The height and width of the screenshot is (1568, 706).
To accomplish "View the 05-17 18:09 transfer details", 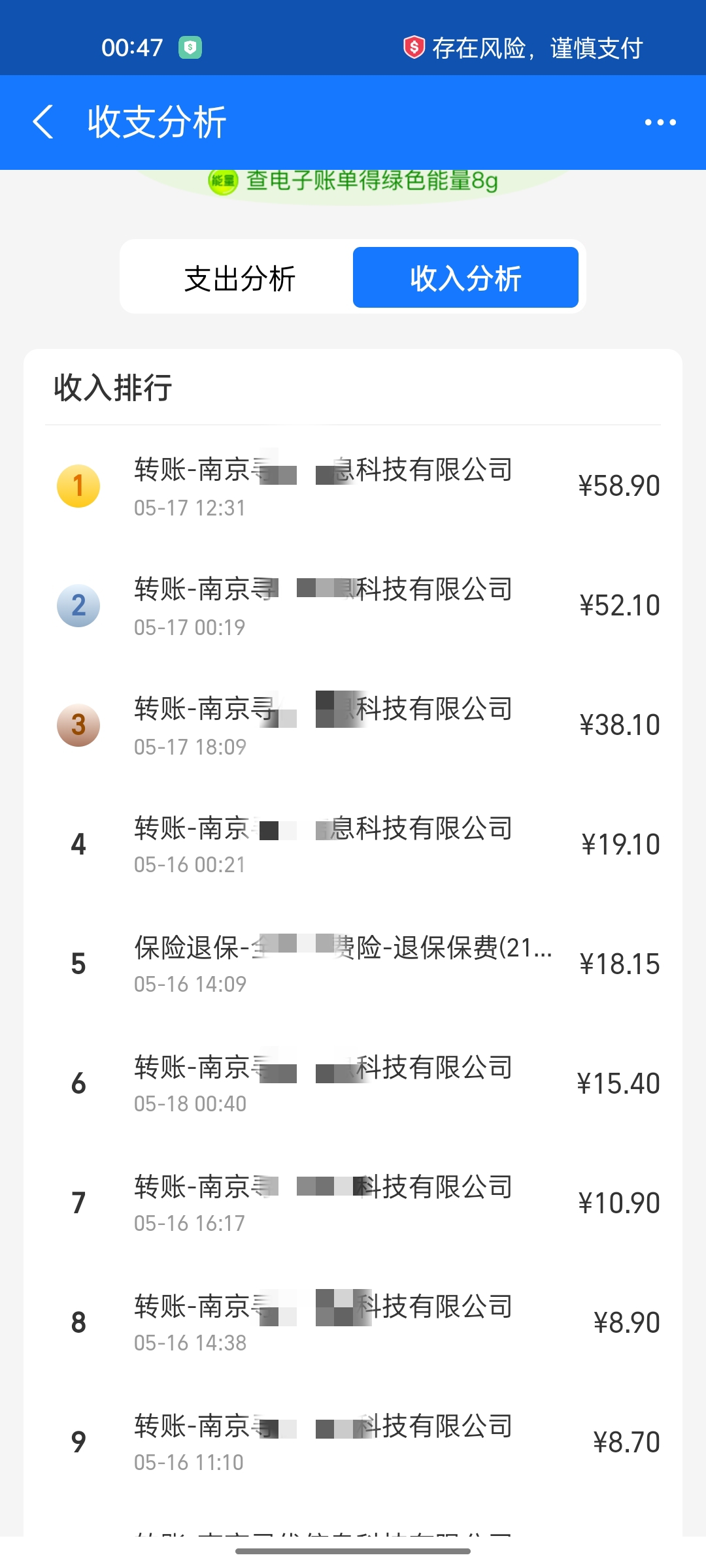I will coord(353,725).
